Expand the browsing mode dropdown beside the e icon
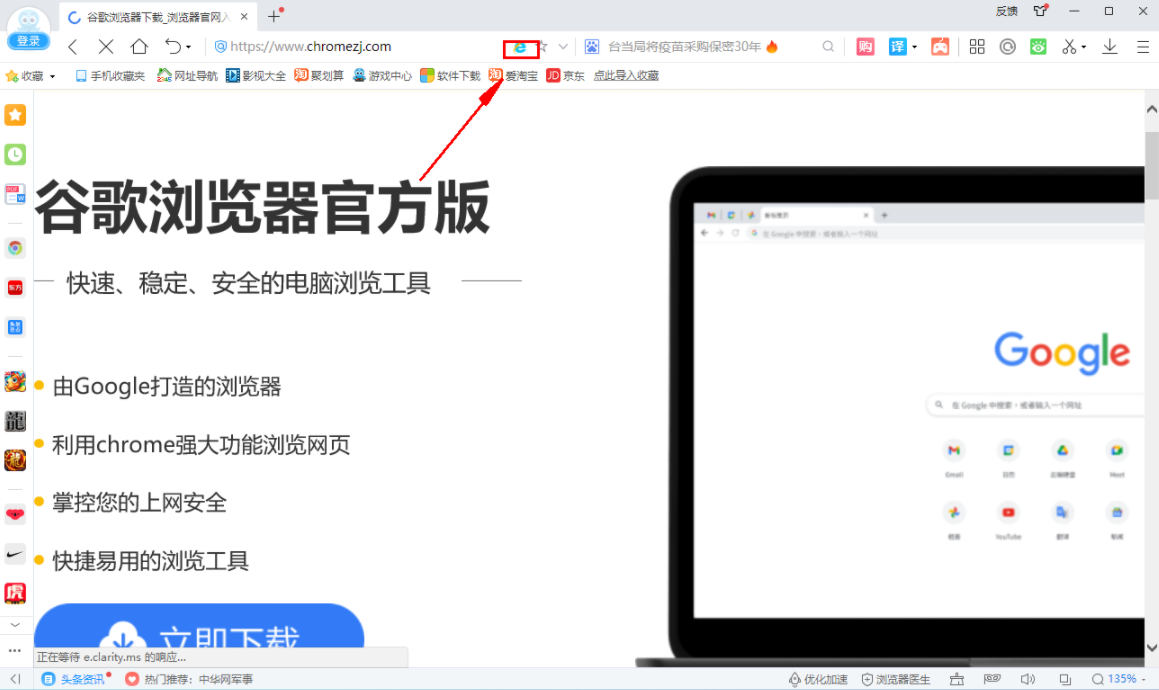The width and height of the screenshot is (1159, 690). click(562, 46)
